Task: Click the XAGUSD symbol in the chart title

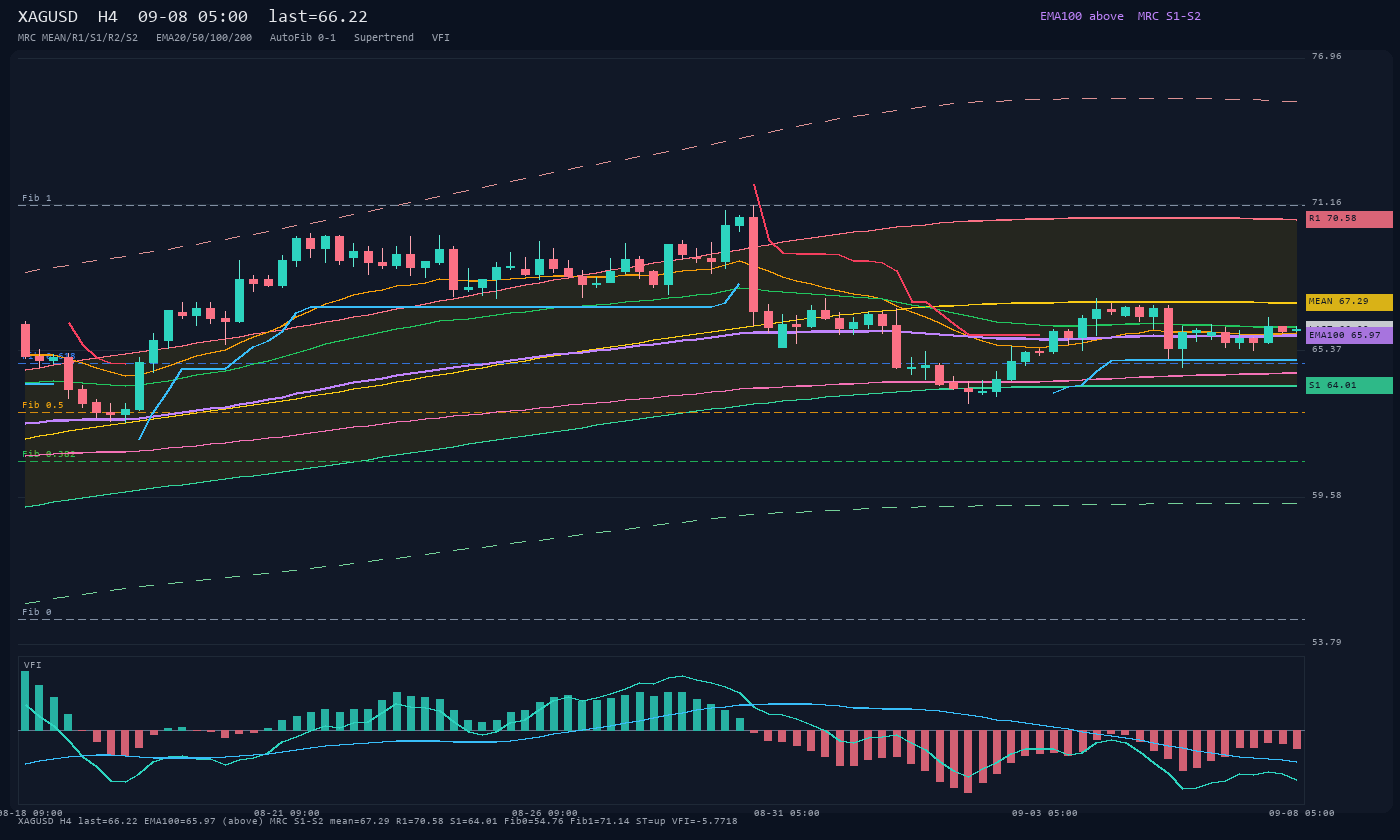Action: tap(48, 17)
